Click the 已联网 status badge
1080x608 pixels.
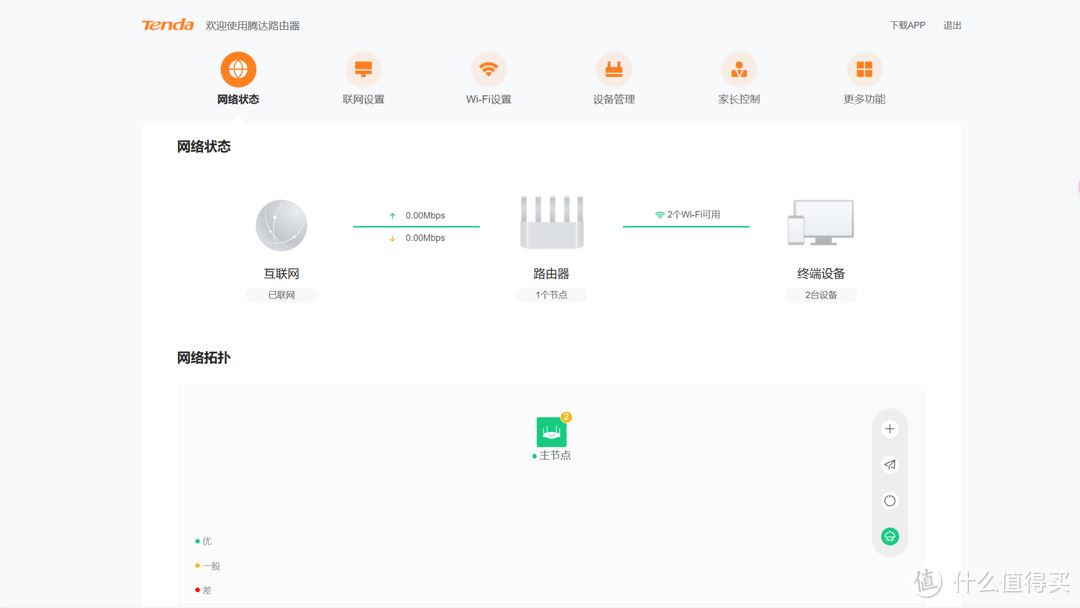pyautogui.click(x=281, y=295)
